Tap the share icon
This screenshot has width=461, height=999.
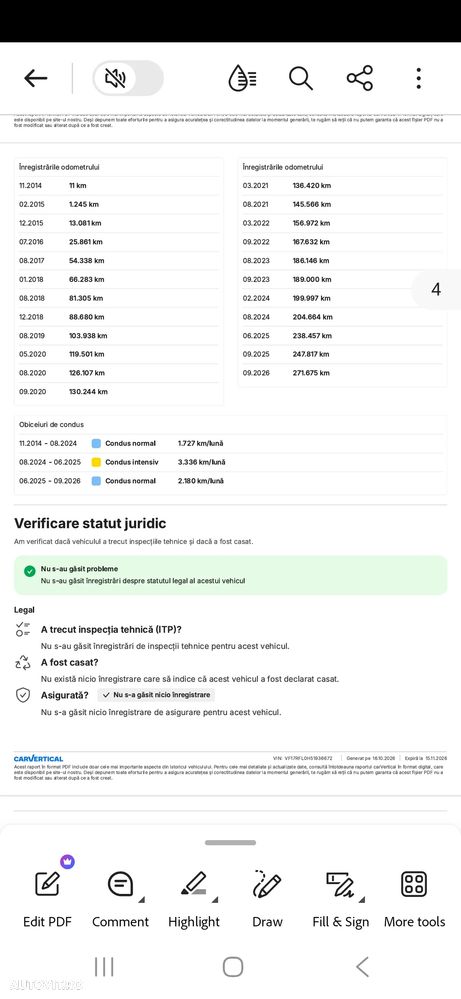[x=360, y=78]
